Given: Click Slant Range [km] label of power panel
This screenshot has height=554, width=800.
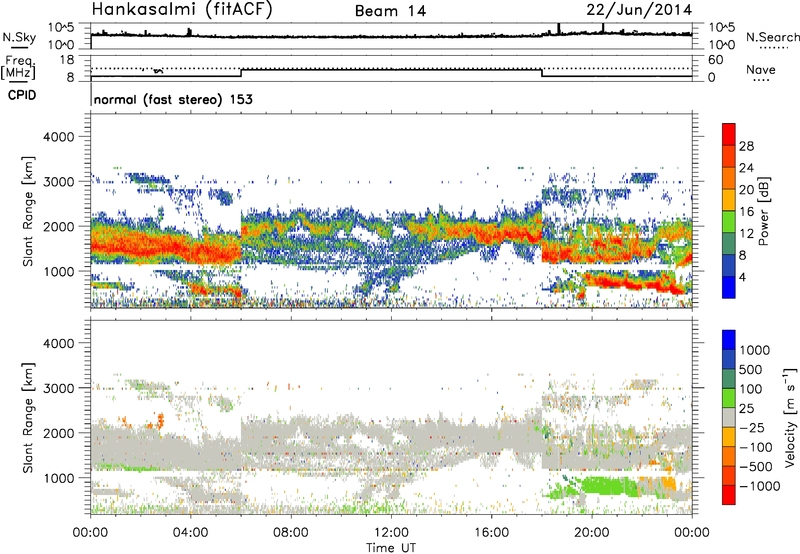Looking at the screenshot, I should 28,212.
